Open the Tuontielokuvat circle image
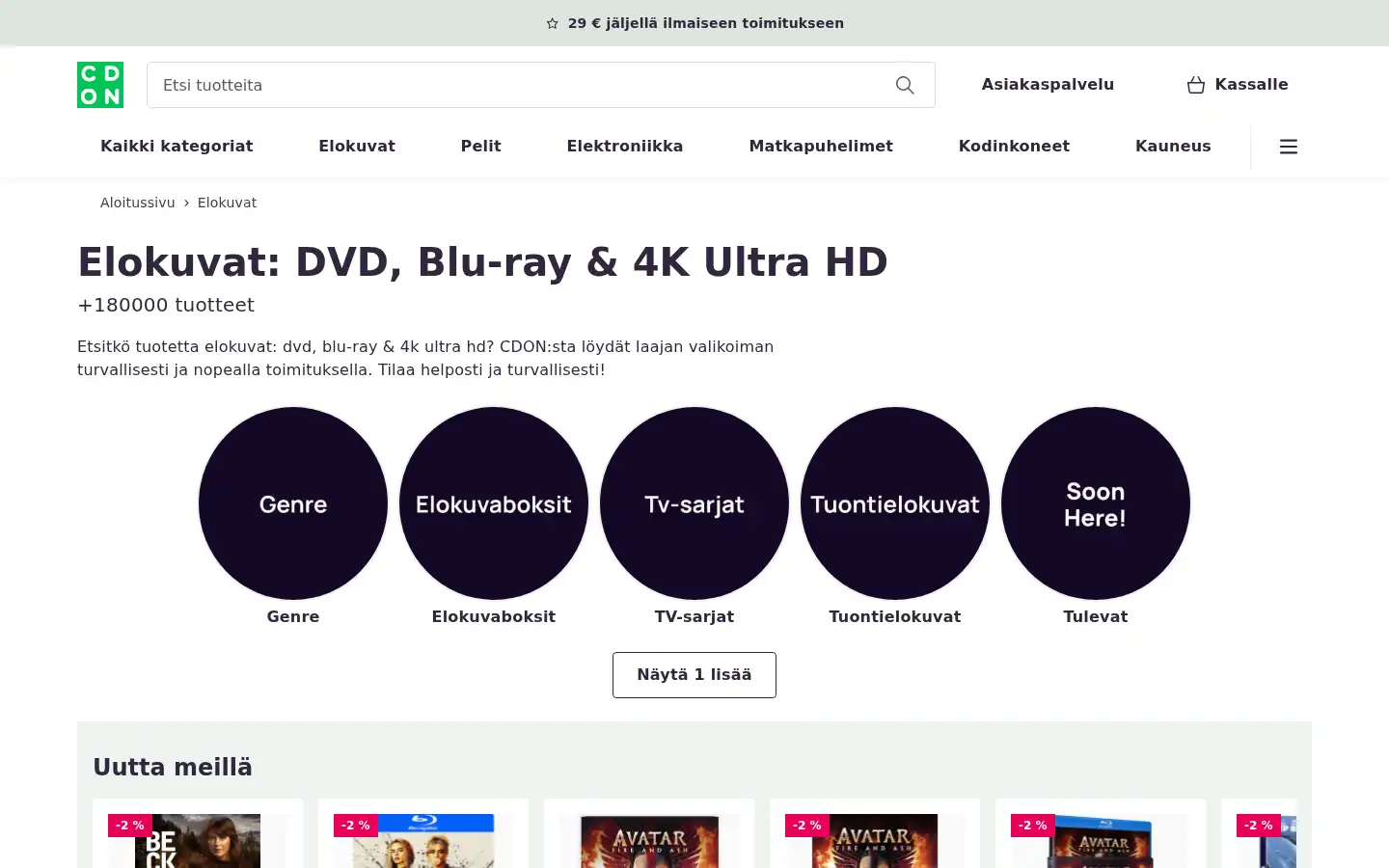 [x=895, y=503]
